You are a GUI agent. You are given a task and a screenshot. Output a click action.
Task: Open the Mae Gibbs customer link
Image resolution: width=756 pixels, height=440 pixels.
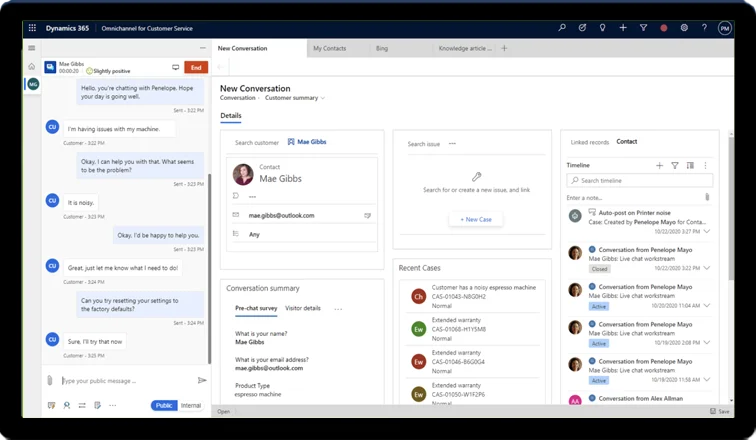click(x=307, y=142)
